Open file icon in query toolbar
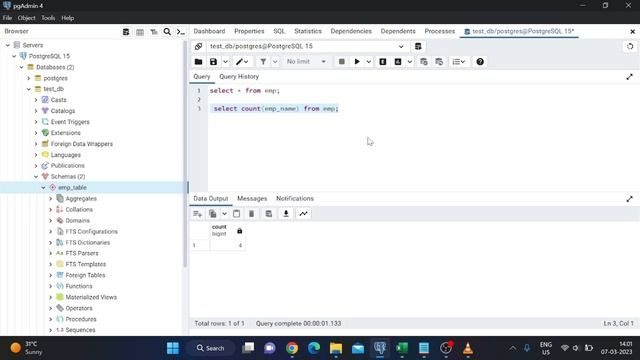 198,62
